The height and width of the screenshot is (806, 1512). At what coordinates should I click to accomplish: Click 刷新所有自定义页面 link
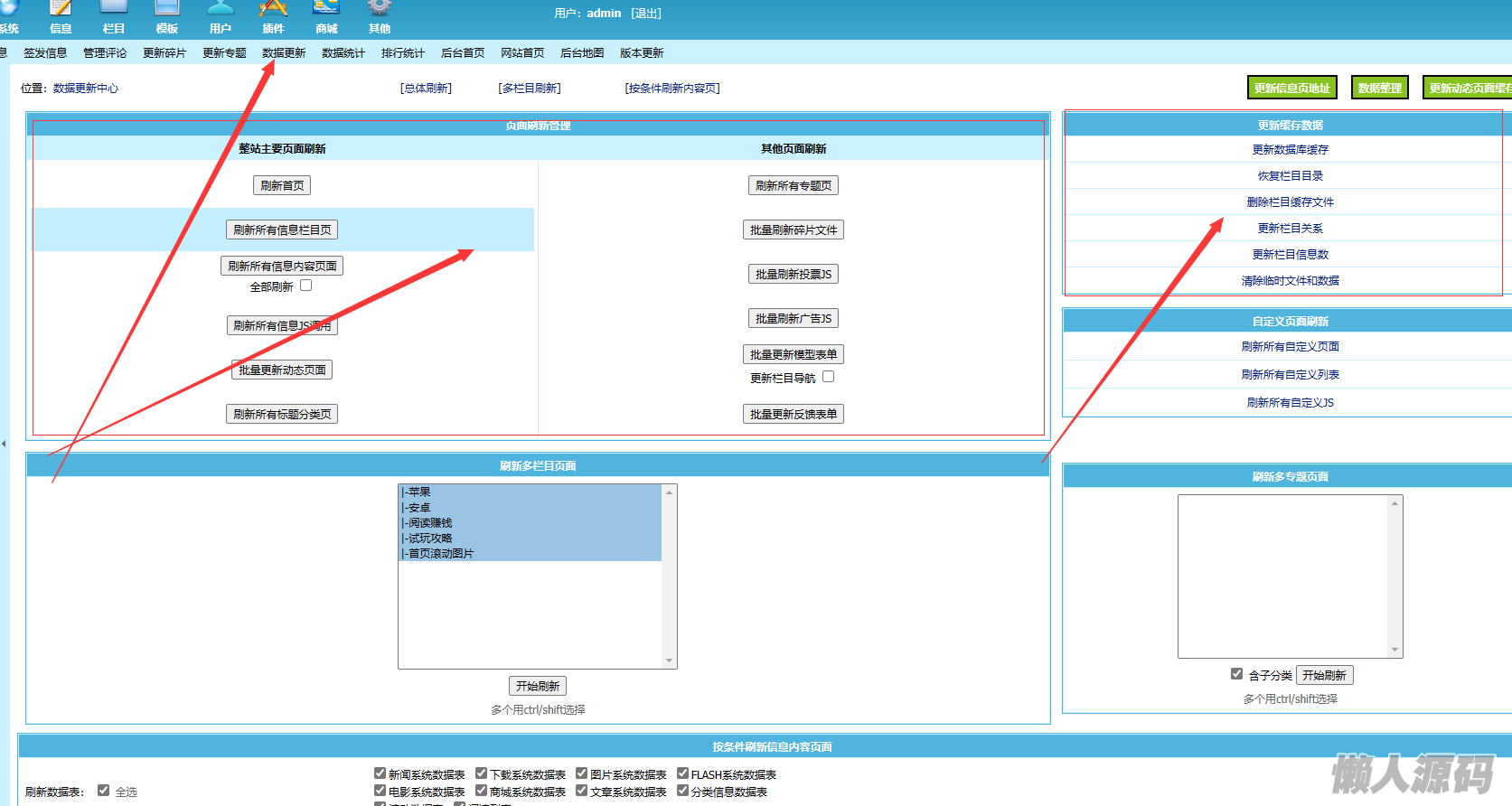1290,347
